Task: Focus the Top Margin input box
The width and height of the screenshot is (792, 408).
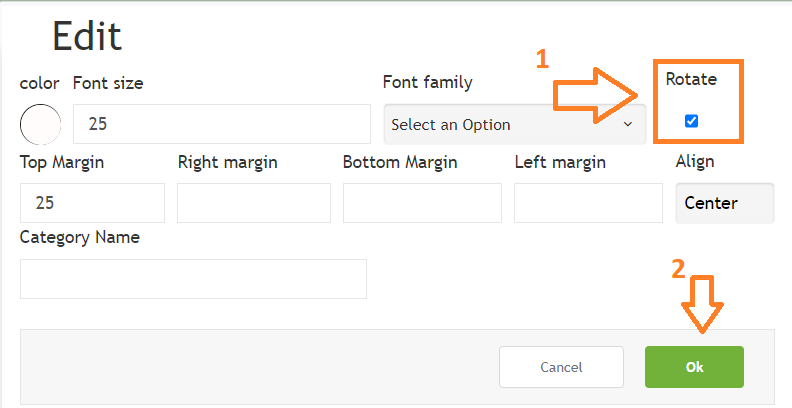Action: click(x=92, y=202)
